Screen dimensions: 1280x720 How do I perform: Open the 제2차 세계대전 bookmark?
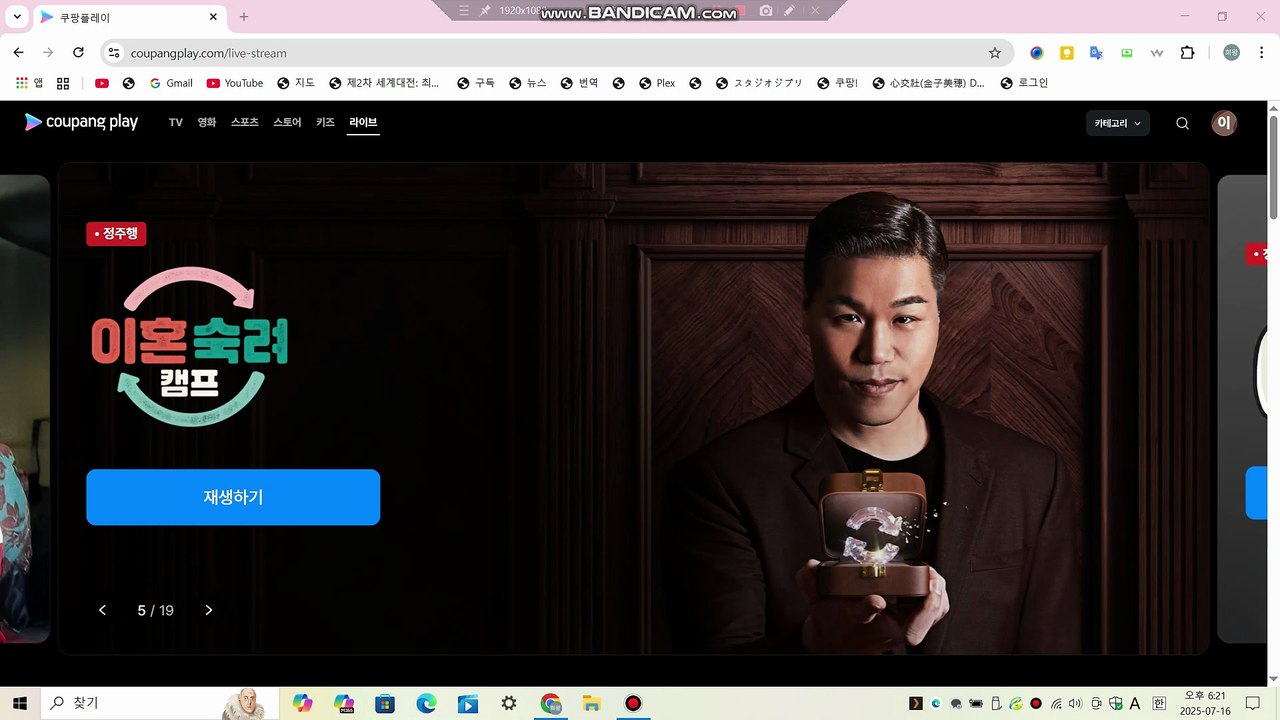384,83
